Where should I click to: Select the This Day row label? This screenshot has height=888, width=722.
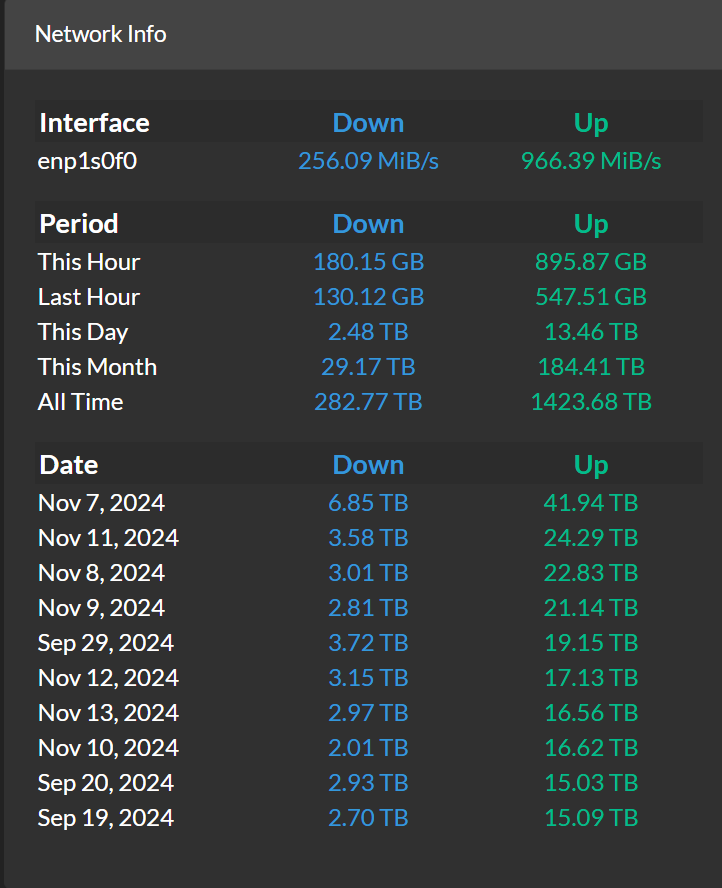coord(83,332)
